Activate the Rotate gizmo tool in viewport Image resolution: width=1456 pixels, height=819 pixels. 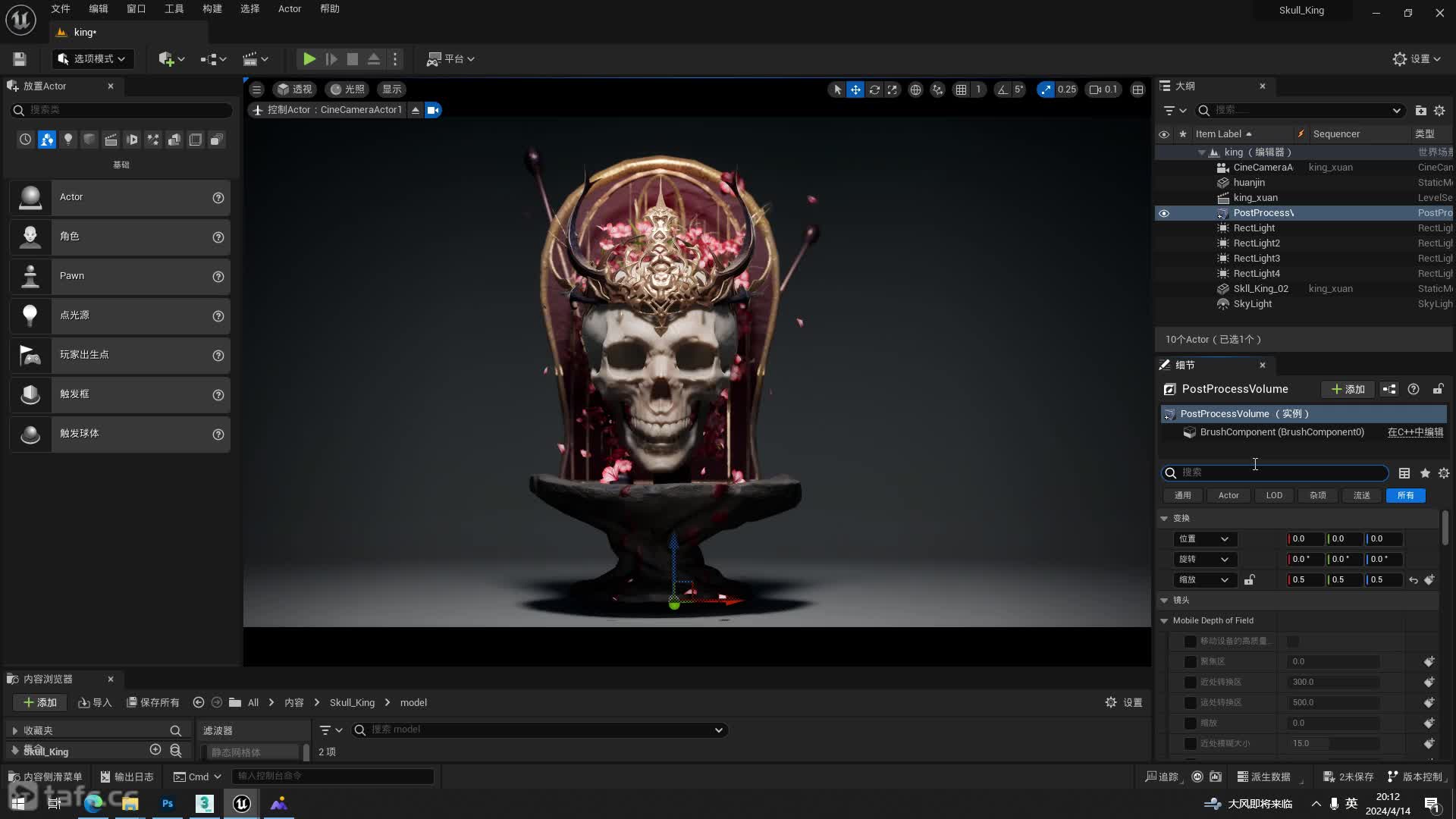pos(874,89)
